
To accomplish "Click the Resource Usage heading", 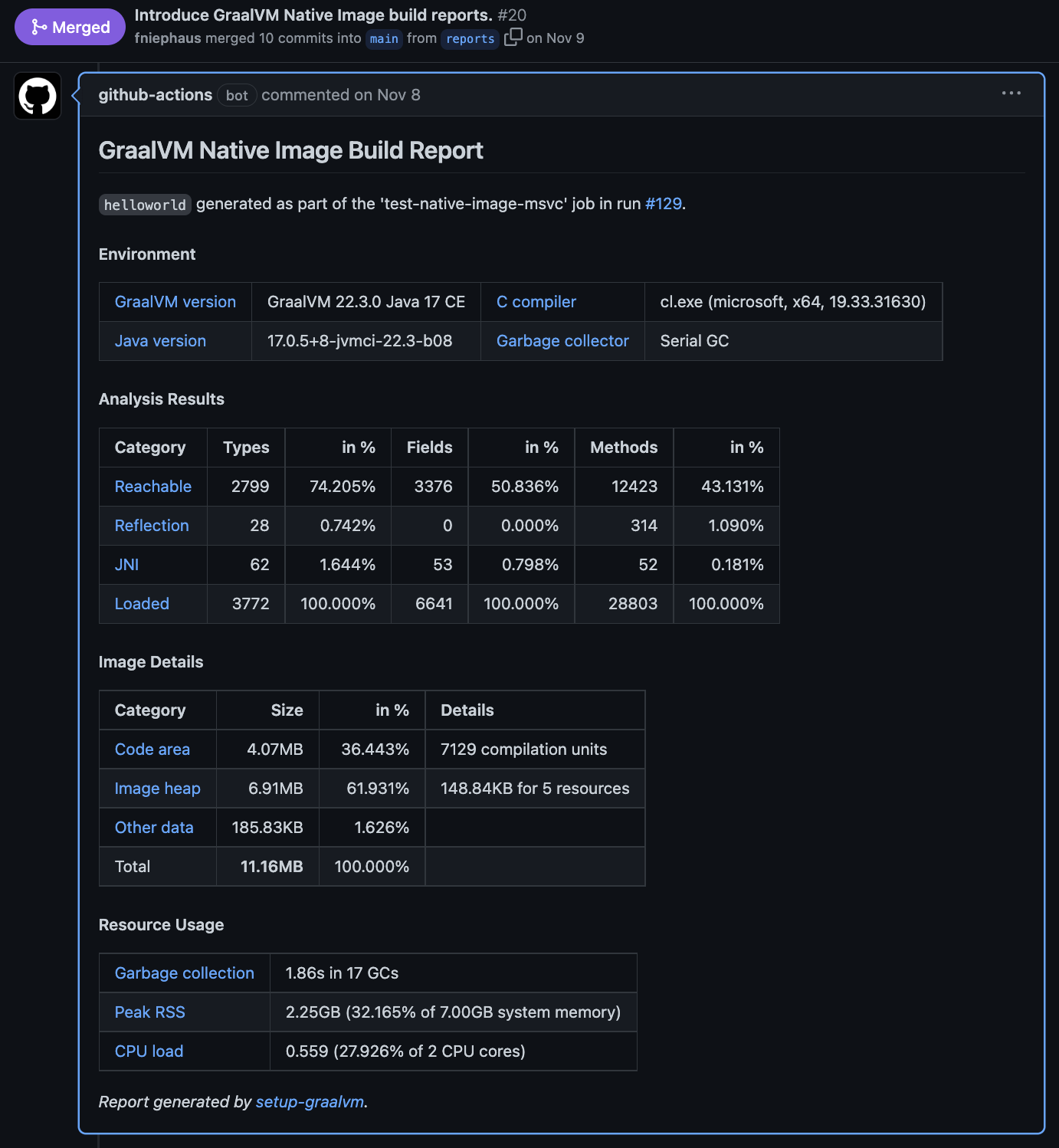I will pos(161,925).
